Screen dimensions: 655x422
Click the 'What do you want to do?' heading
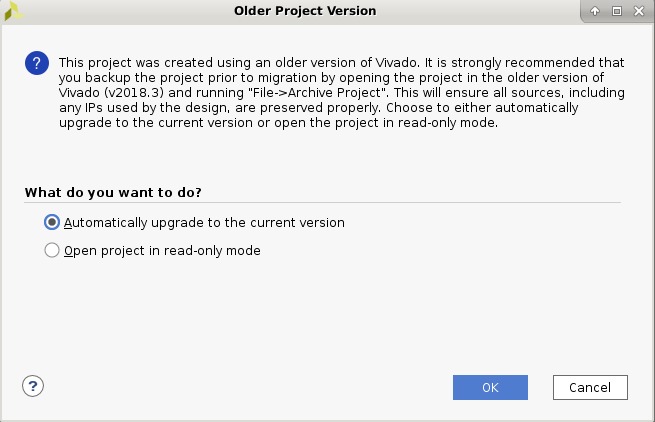[x=113, y=193]
